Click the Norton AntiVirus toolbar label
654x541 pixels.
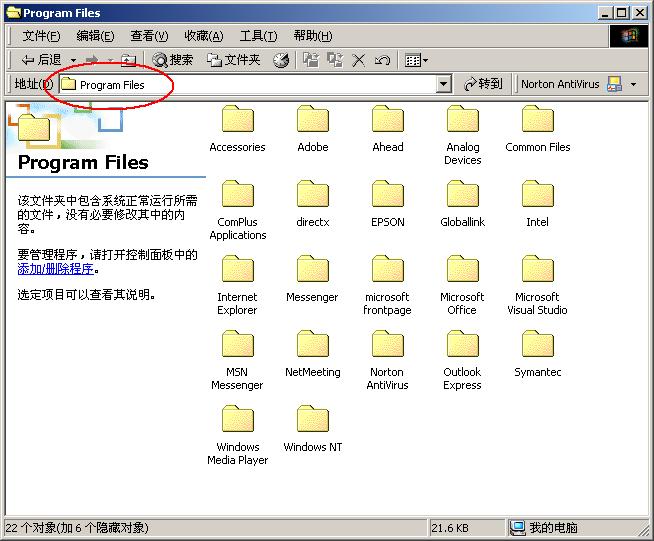560,84
